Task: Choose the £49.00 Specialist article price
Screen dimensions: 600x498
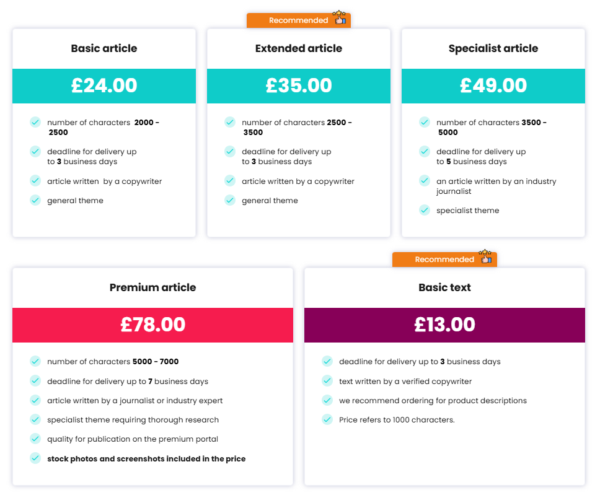Action: point(493,86)
